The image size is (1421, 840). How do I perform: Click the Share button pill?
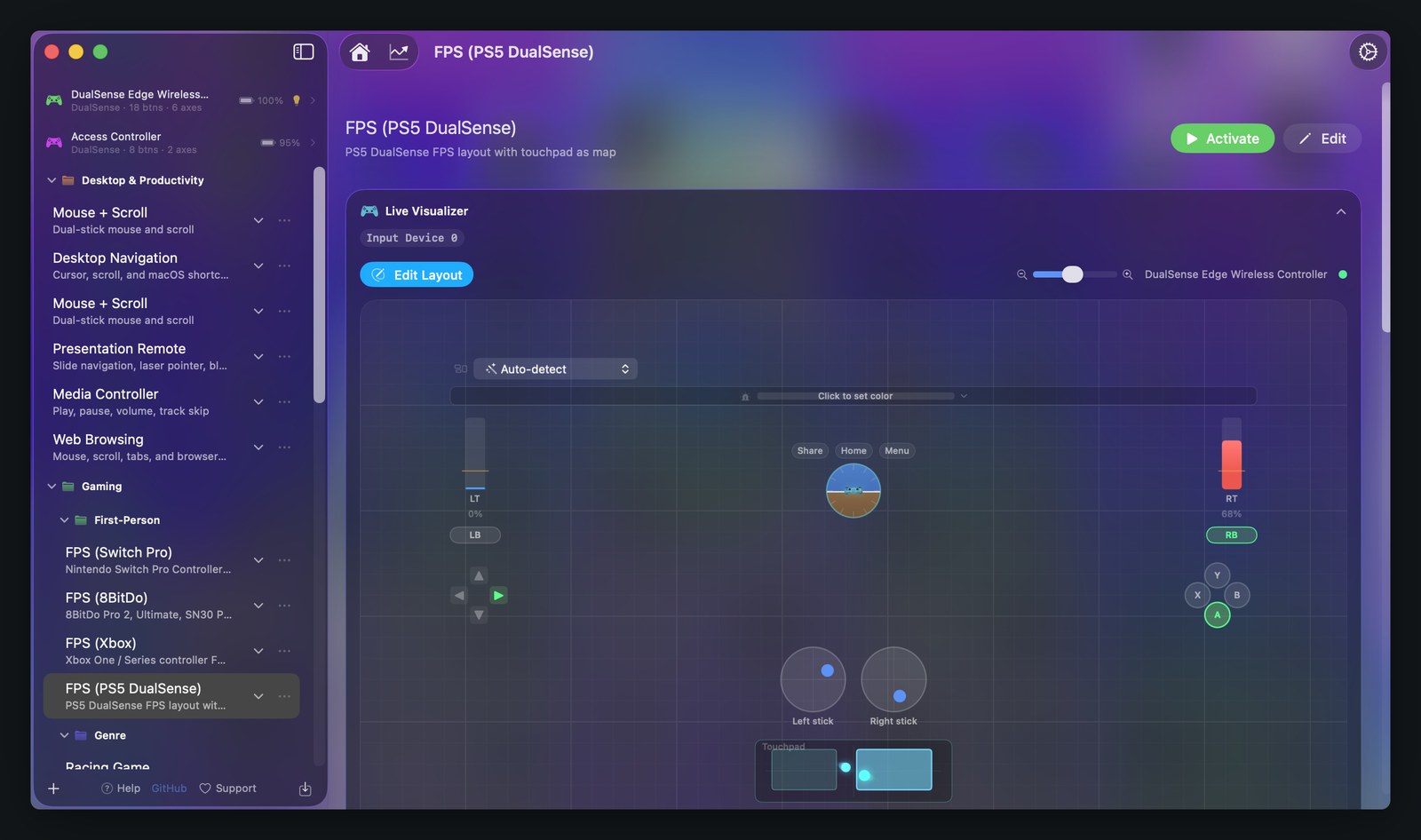810,450
